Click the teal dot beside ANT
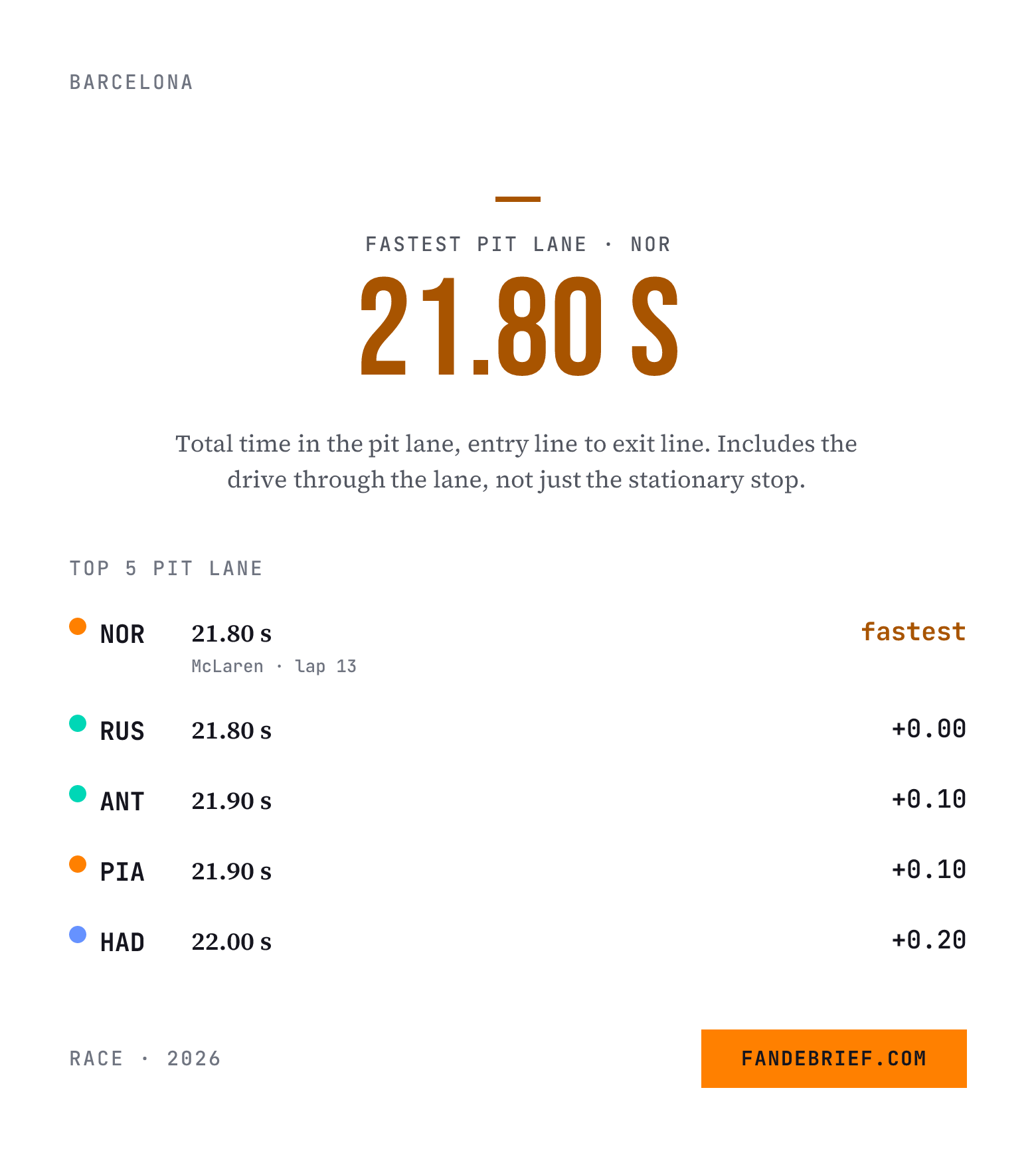 coord(78,794)
